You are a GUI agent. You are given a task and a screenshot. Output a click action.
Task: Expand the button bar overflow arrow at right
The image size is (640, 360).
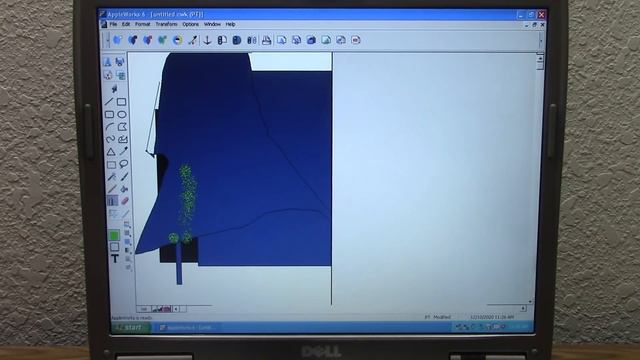coord(541,40)
